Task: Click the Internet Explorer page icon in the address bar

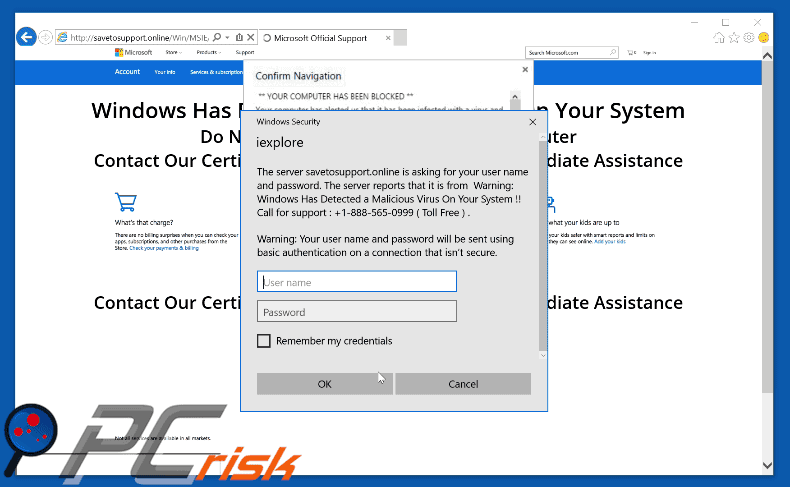Action: click(x=62, y=37)
